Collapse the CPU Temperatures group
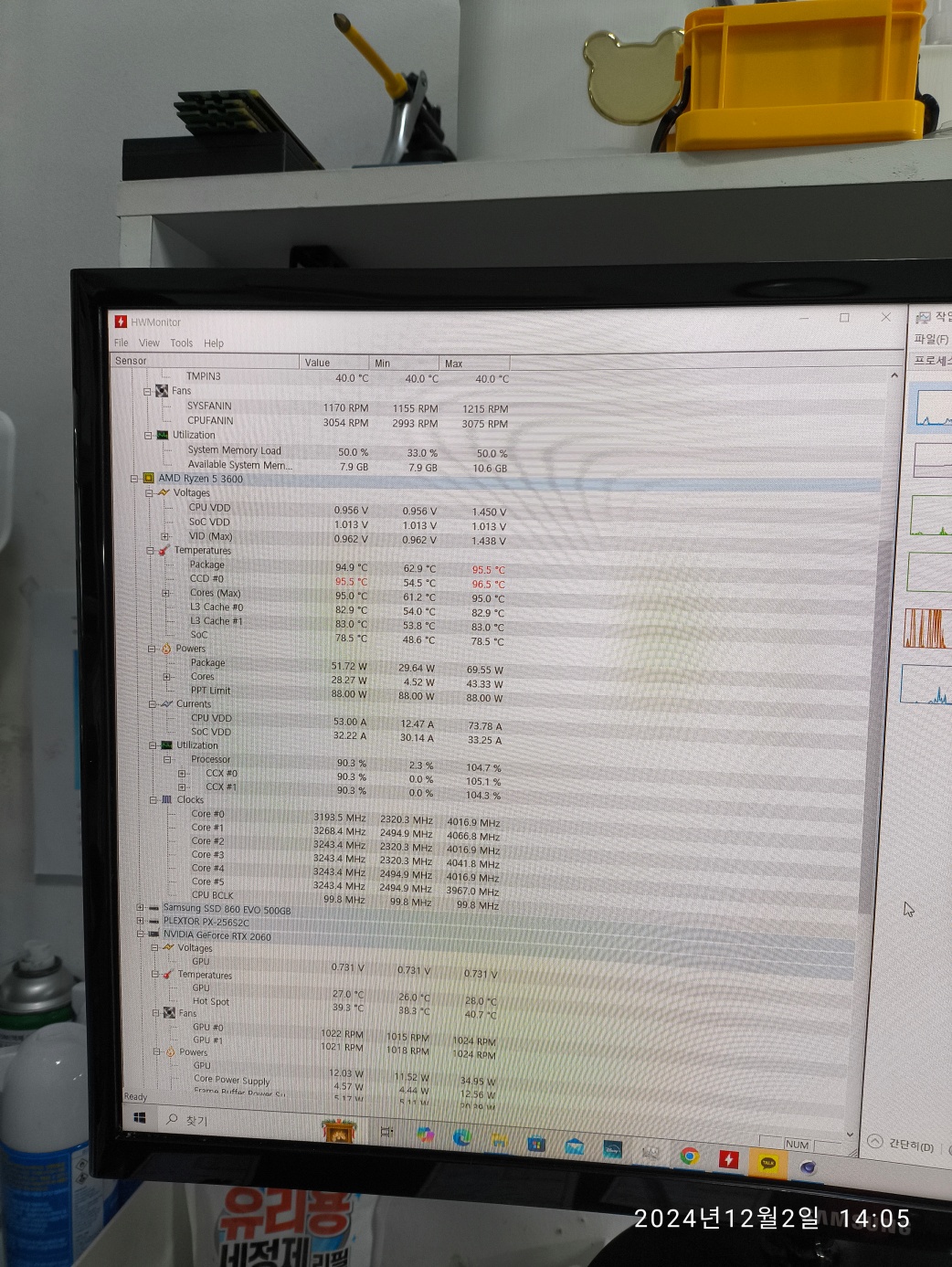This screenshot has height=1267, width=952. click(x=151, y=551)
